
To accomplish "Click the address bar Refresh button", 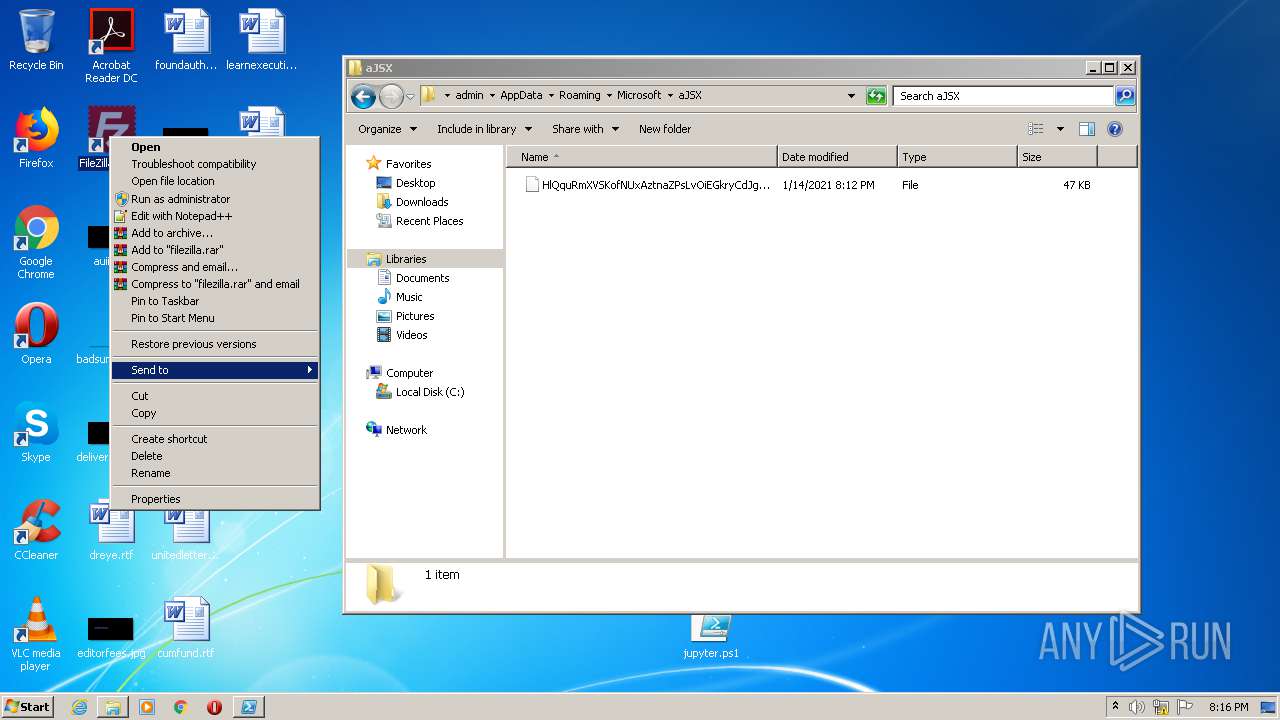I will click(x=876, y=96).
